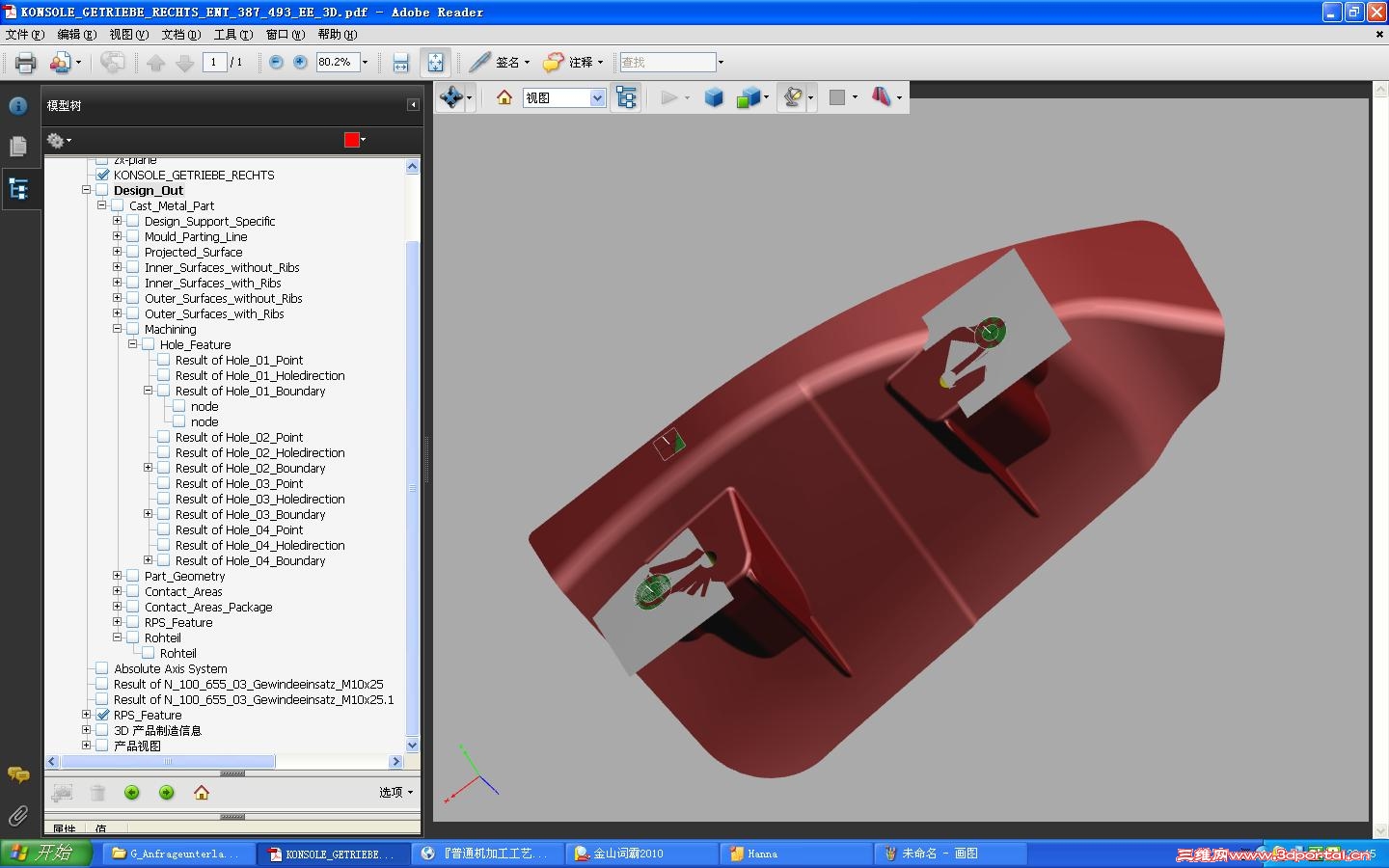Screen dimensions: 1389x868
Task: Switch to 金山词霸2010 in the taskbar
Action: [x=641, y=854]
